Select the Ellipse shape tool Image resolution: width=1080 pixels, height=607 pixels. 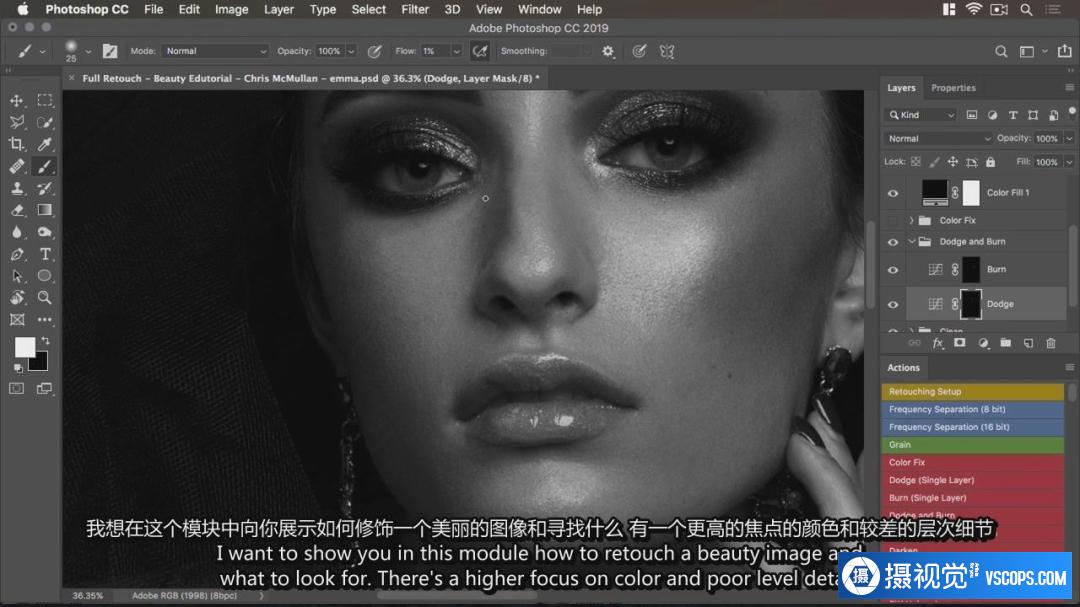point(45,276)
